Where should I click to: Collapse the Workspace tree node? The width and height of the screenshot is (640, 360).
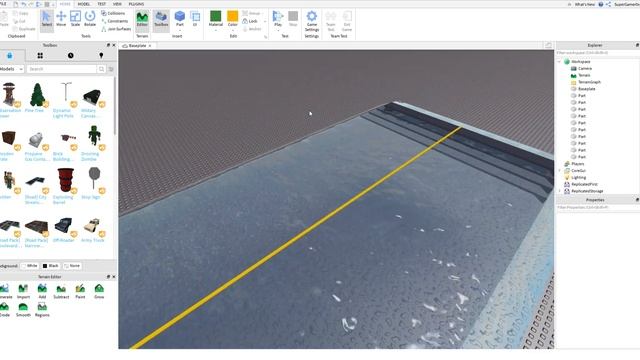pyautogui.click(x=560, y=62)
